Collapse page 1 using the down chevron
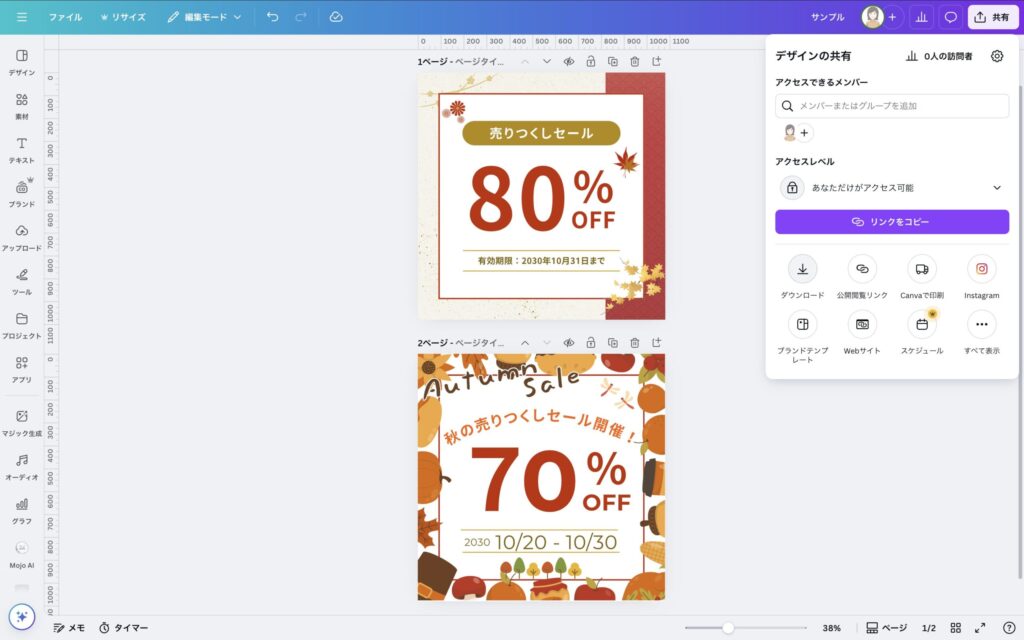Image resolution: width=1024 pixels, height=640 pixels. pyautogui.click(x=546, y=62)
